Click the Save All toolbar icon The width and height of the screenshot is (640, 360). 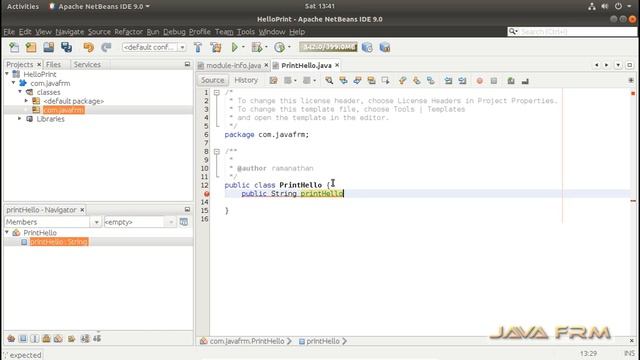[x=66, y=47]
